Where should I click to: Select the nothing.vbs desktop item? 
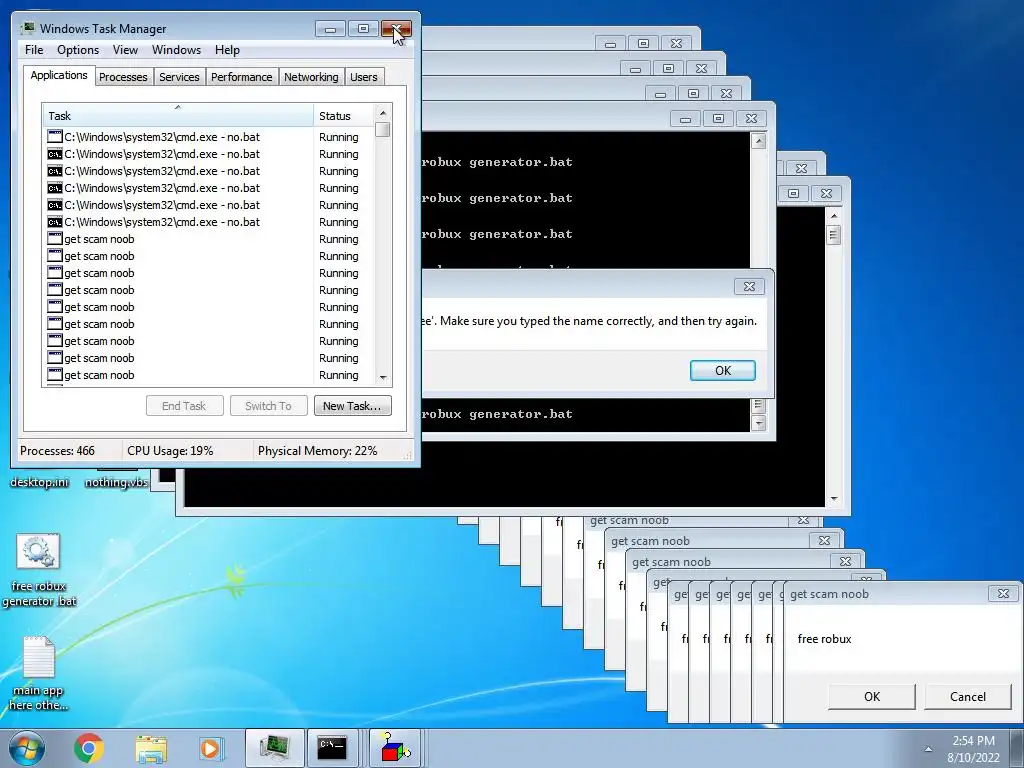[x=116, y=482]
